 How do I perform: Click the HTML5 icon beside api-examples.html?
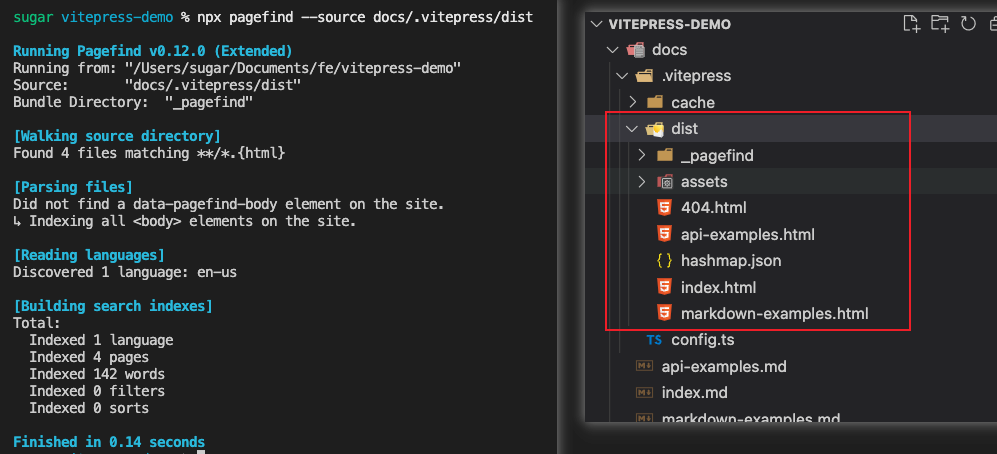(664, 235)
